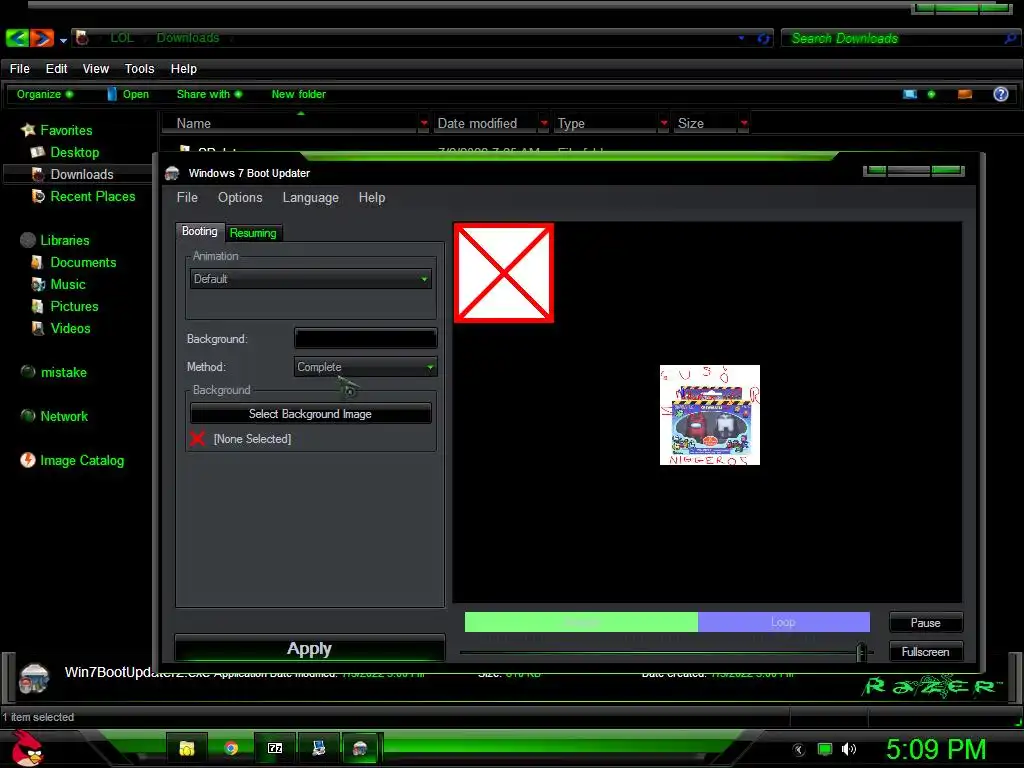Screen dimensions: 1024x768
Task: Open Desktop in the Favorites list
Action: [x=74, y=152]
